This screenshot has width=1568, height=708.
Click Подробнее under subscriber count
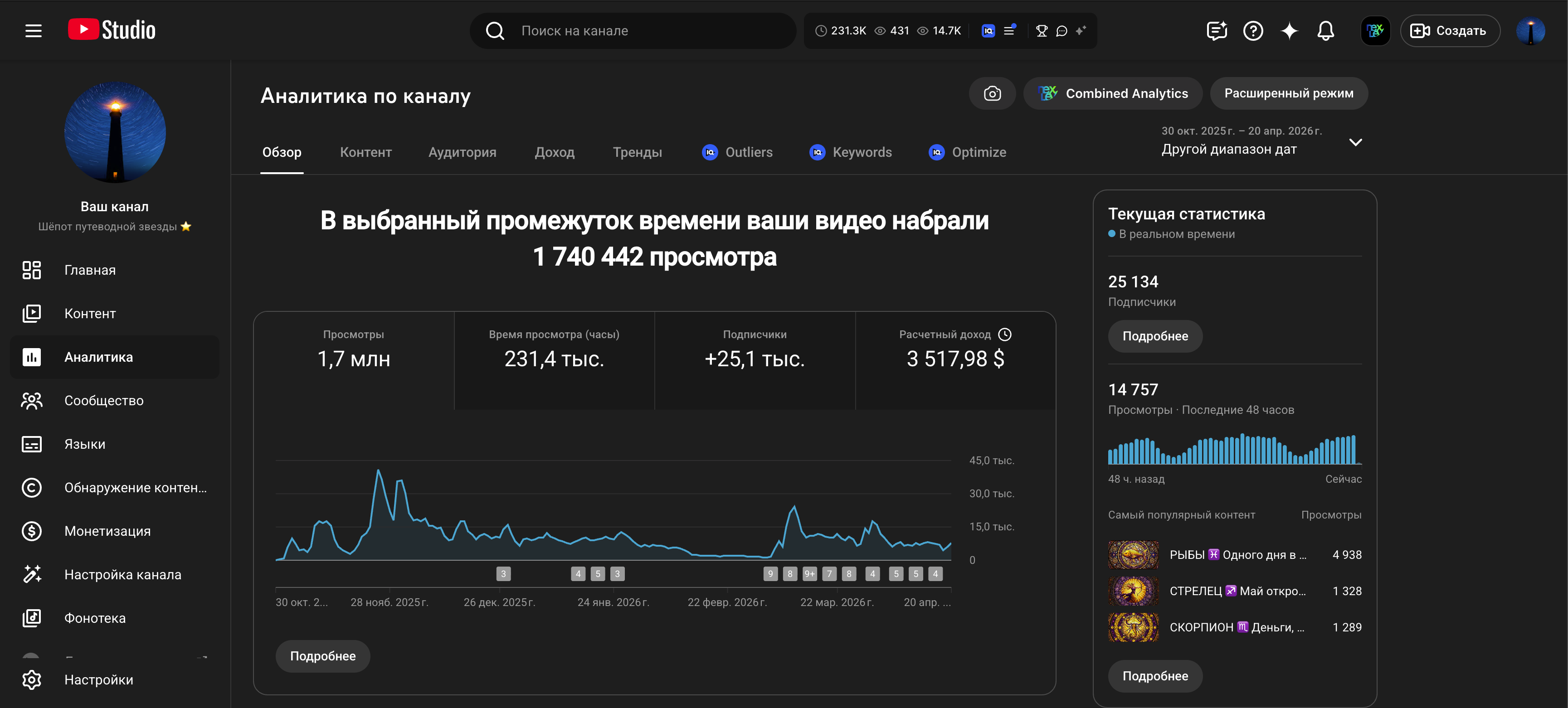pos(1155,336)
